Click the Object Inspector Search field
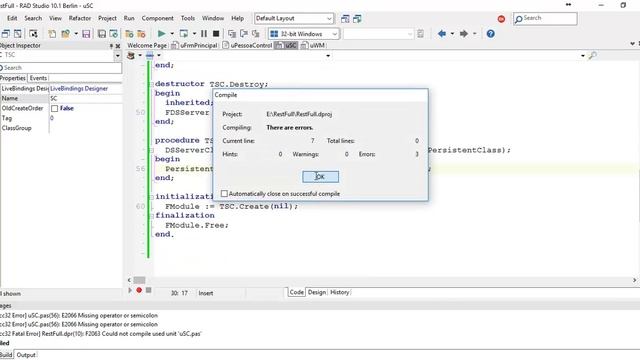The height and width of the screenshot is (360, 640). click(x=61, y=68)
